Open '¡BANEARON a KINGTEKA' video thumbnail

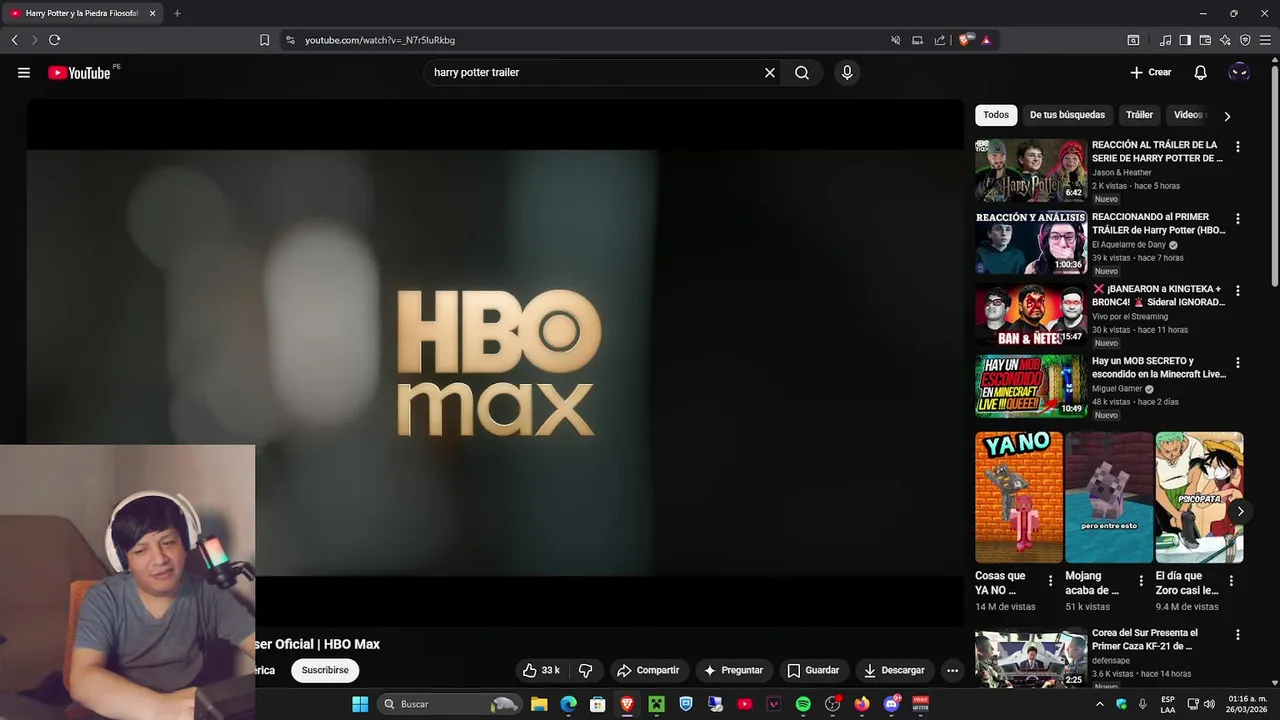pos(1031,315)
